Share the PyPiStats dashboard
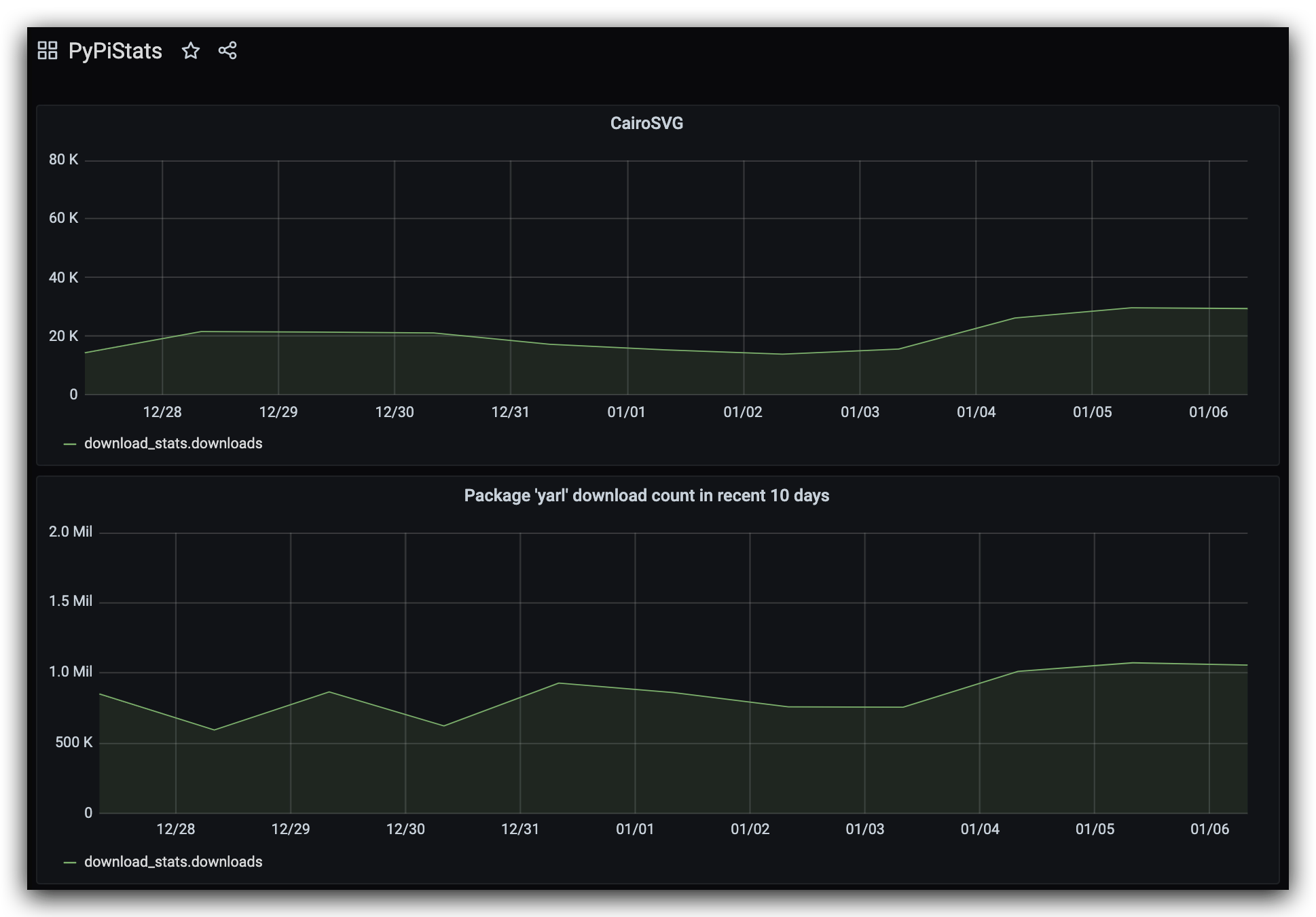 point(227,50)
